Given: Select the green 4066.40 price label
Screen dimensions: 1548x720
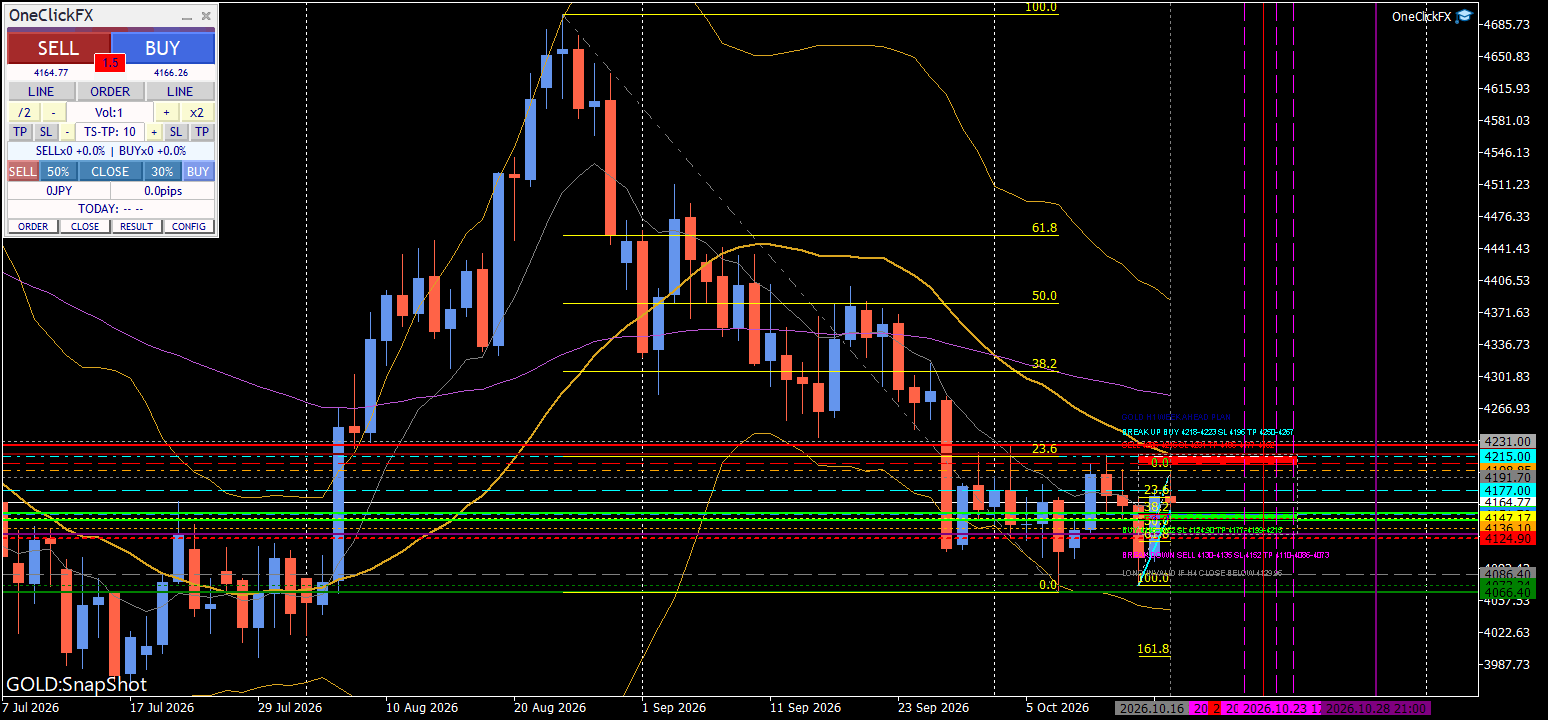Looking at the screenshot, I should coord(1508,593).
